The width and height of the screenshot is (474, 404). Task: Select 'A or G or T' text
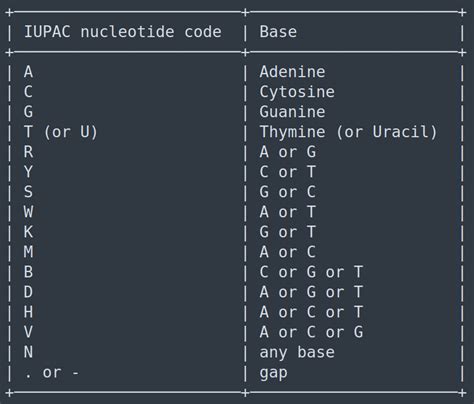click(311, 292)
